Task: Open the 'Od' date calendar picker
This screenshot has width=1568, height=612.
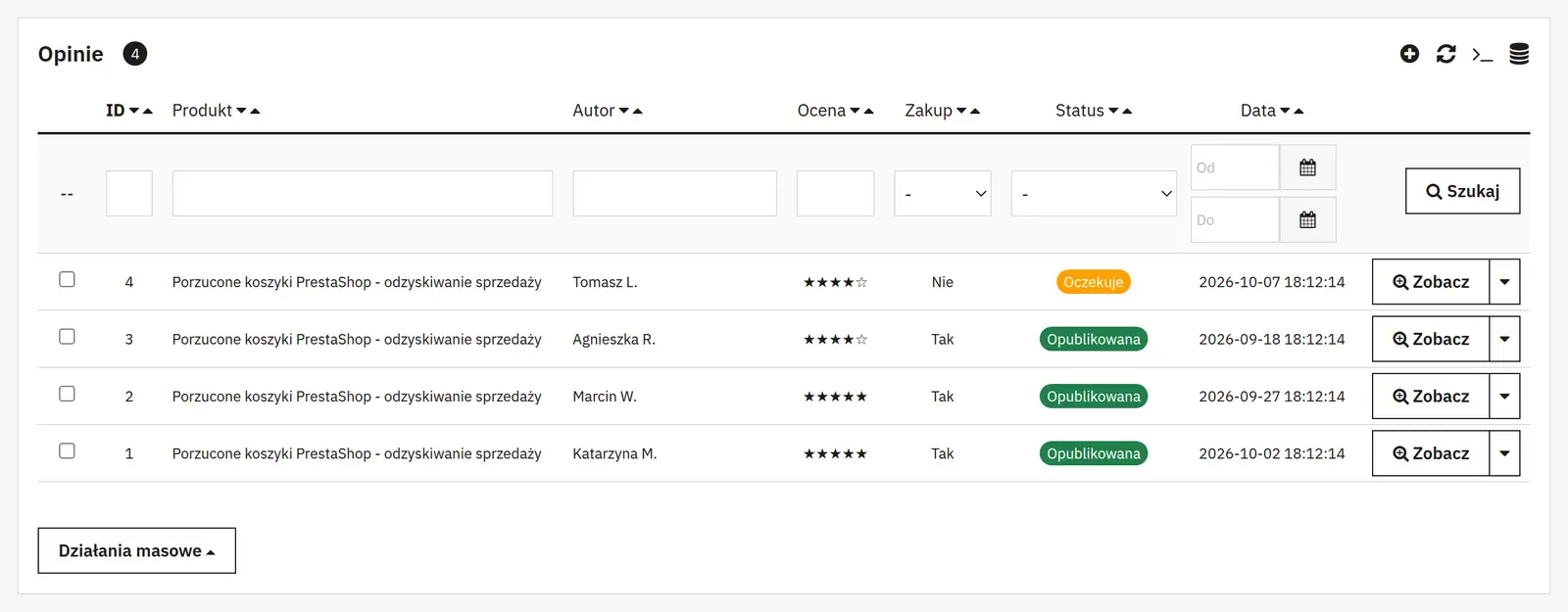Action: [x=1307, y=167]
